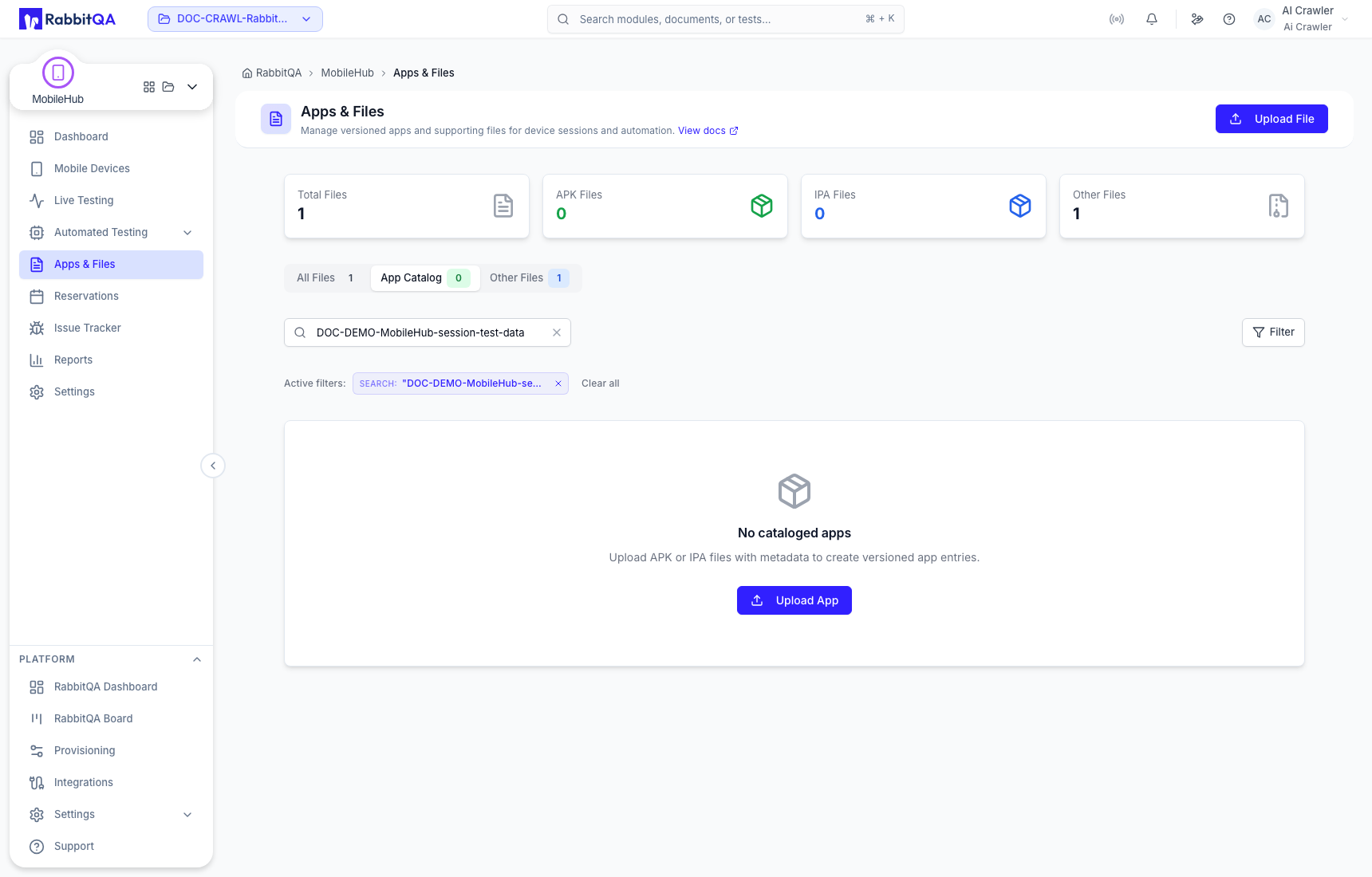Click the AC avatar badge
Image resolution: width=1372 pixels, height=877 pixels.
click(x=1264, y=19)
